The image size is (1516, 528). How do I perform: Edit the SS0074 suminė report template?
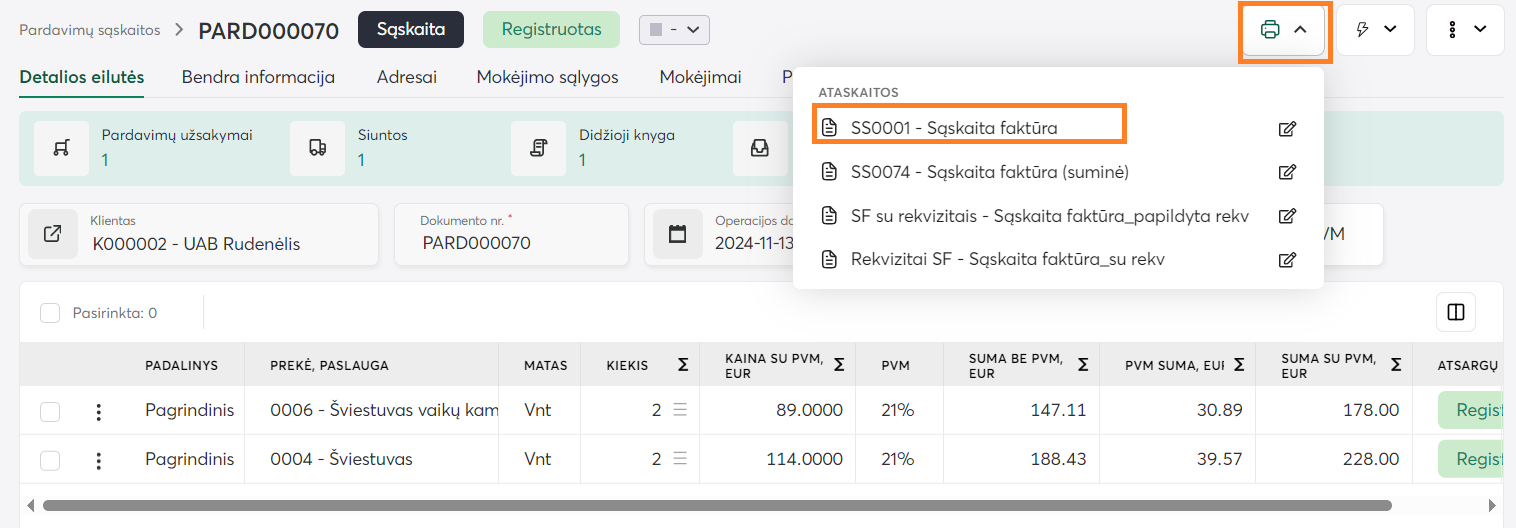pos(1287,172)
